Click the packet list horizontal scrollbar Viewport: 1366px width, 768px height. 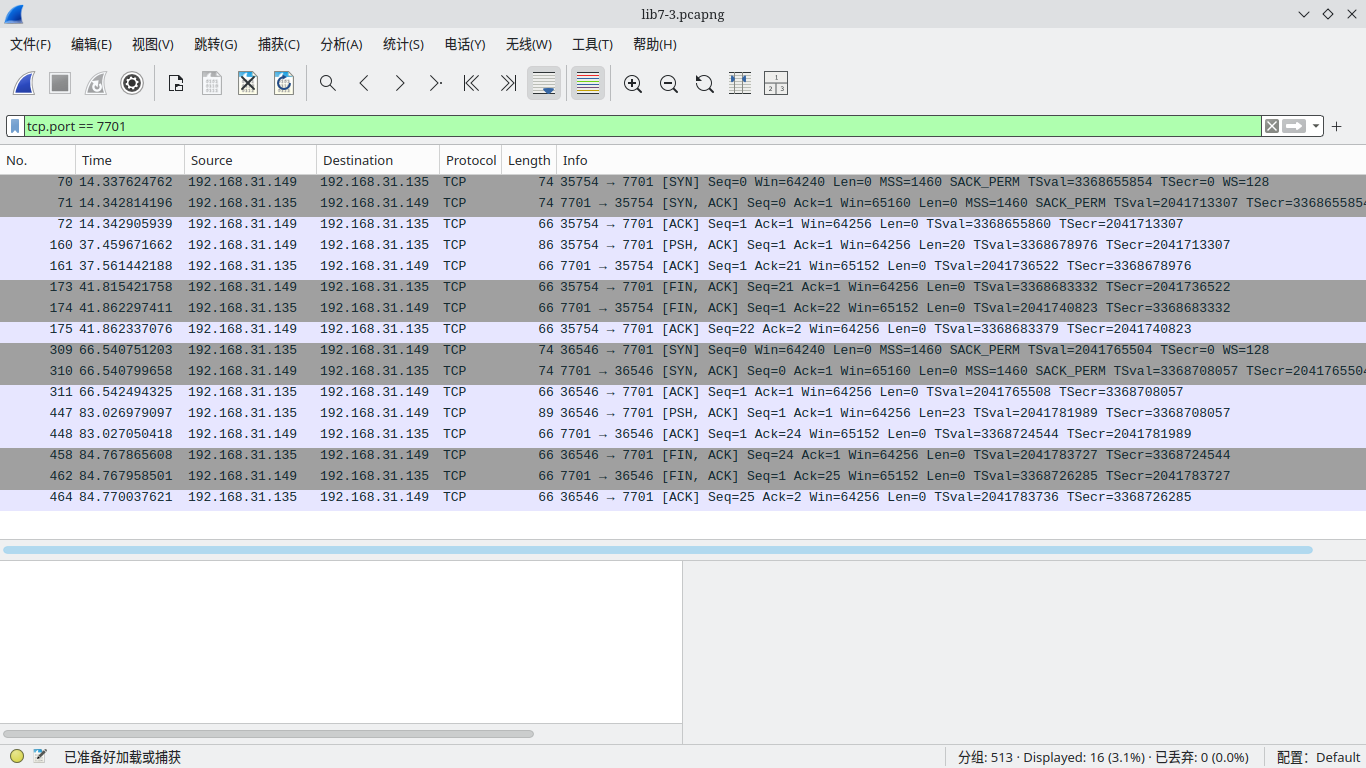[657, 550]
